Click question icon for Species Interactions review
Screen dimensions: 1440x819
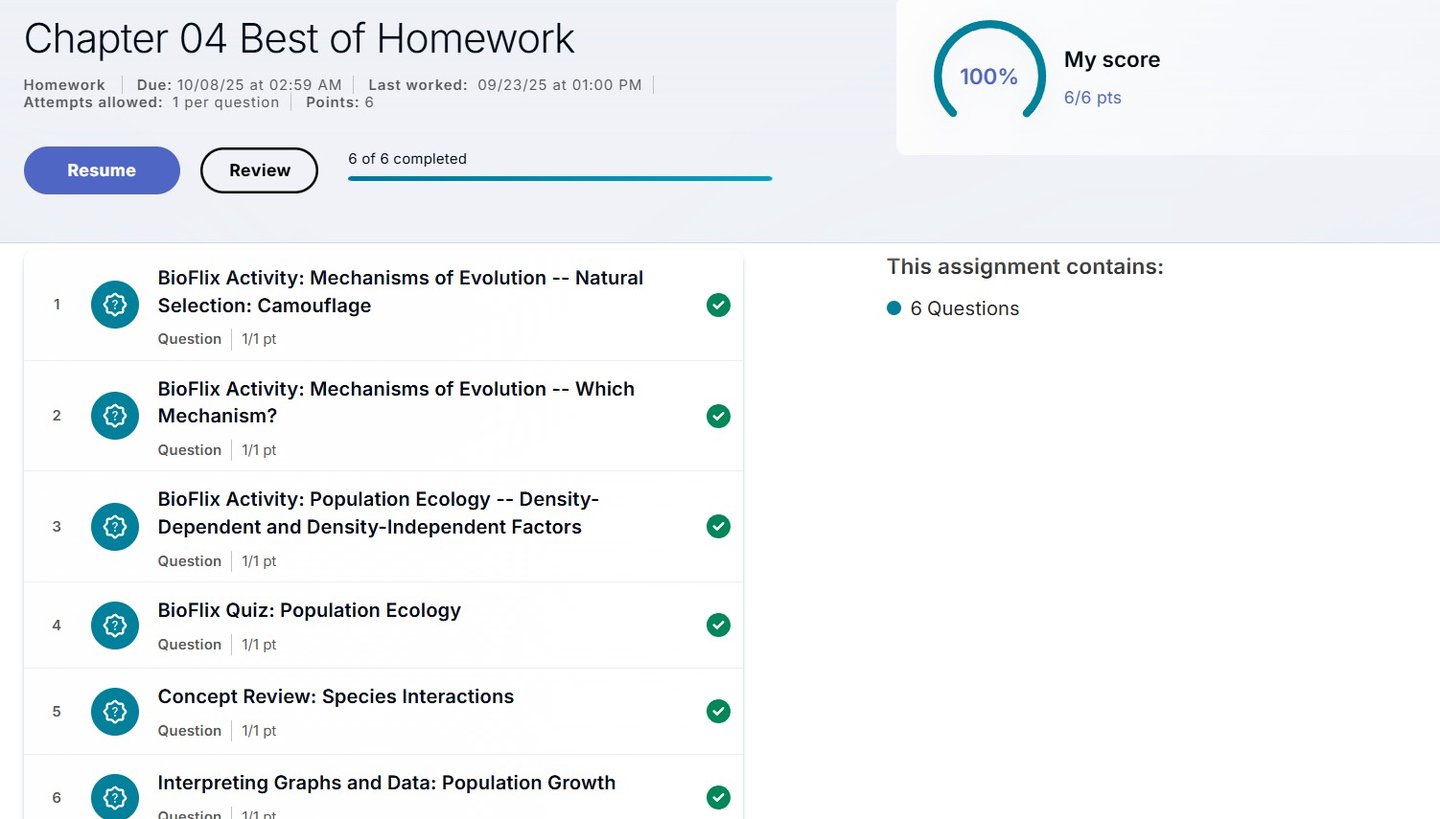(x=115, y=711)
